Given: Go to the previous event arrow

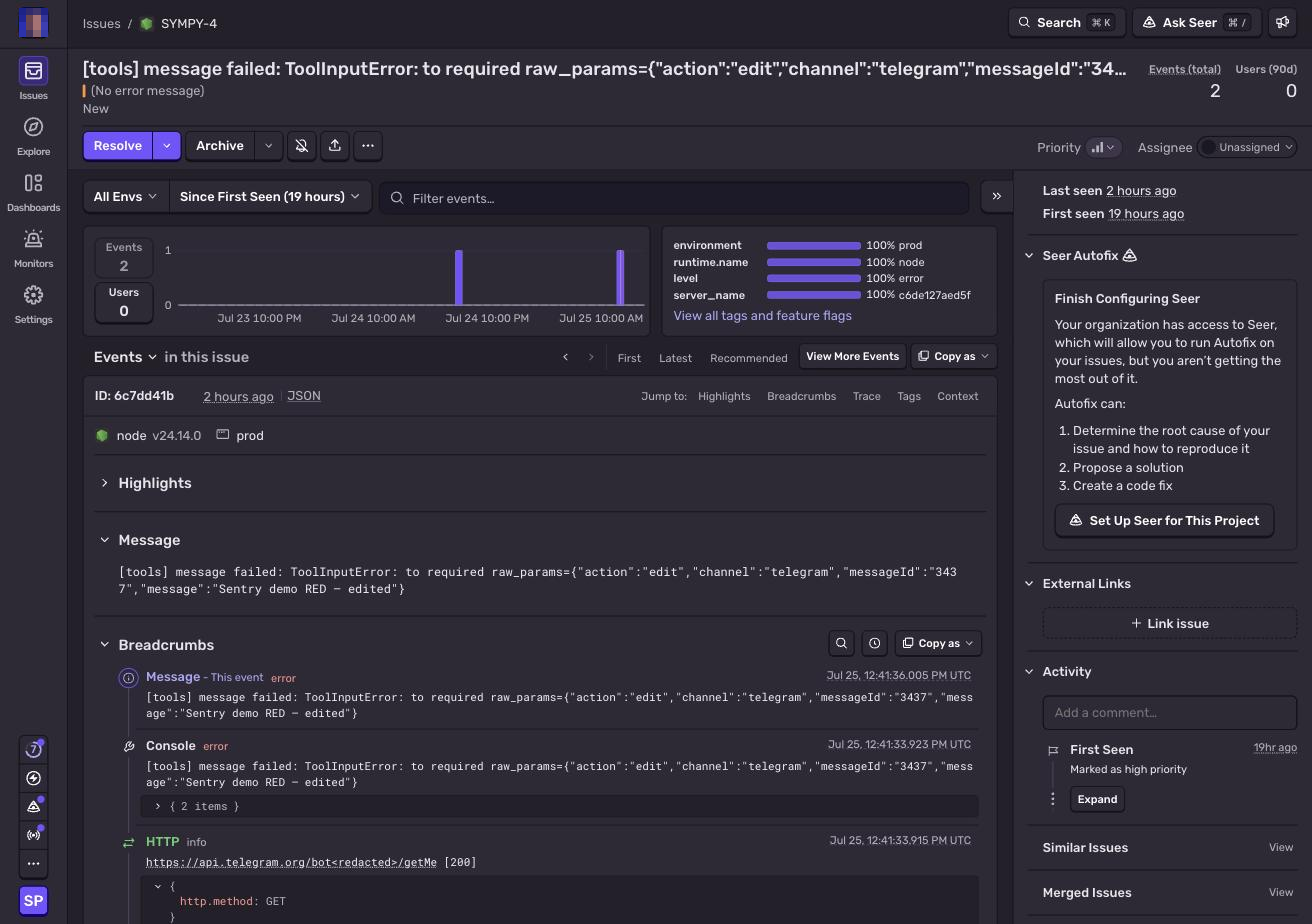Looking at the screenshot, I should (x=565, y=357).
